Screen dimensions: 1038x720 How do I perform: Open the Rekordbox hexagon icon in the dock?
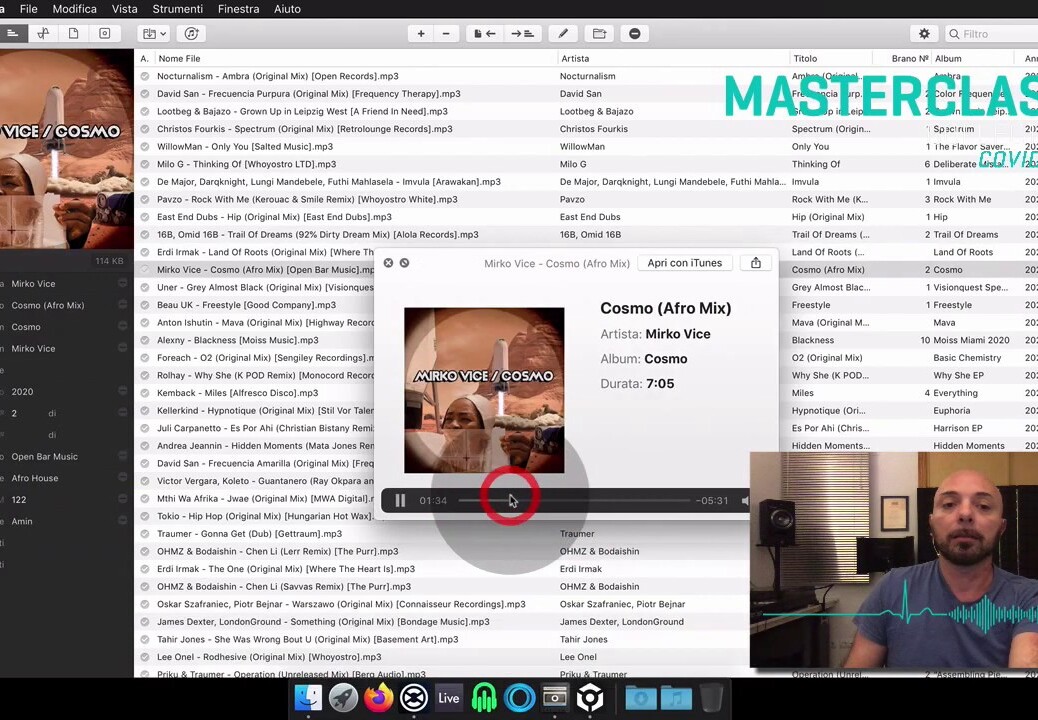(x=589, y=698)
